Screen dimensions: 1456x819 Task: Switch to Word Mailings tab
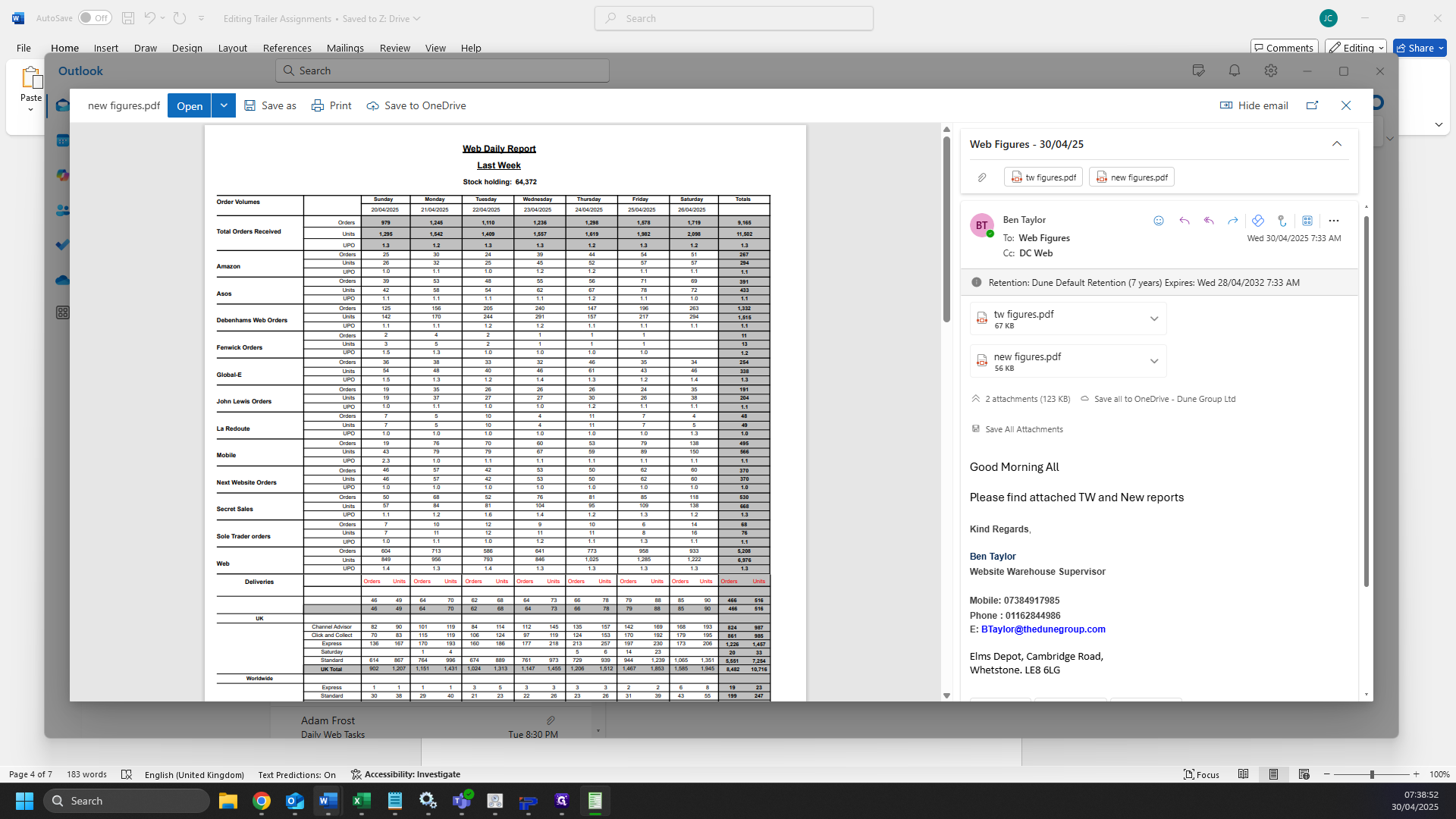345,48
